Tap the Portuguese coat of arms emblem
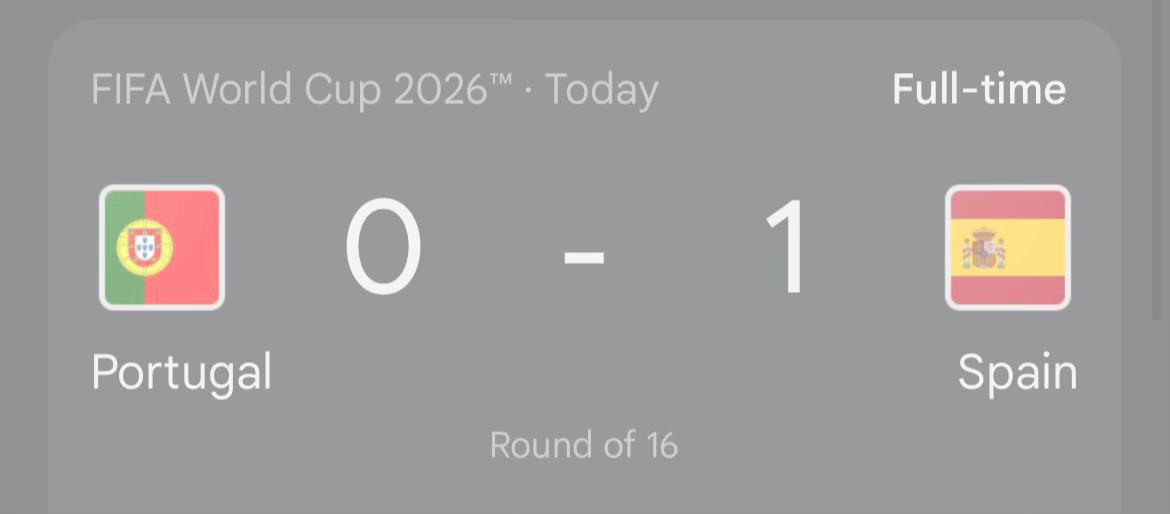 click(145, 248)
